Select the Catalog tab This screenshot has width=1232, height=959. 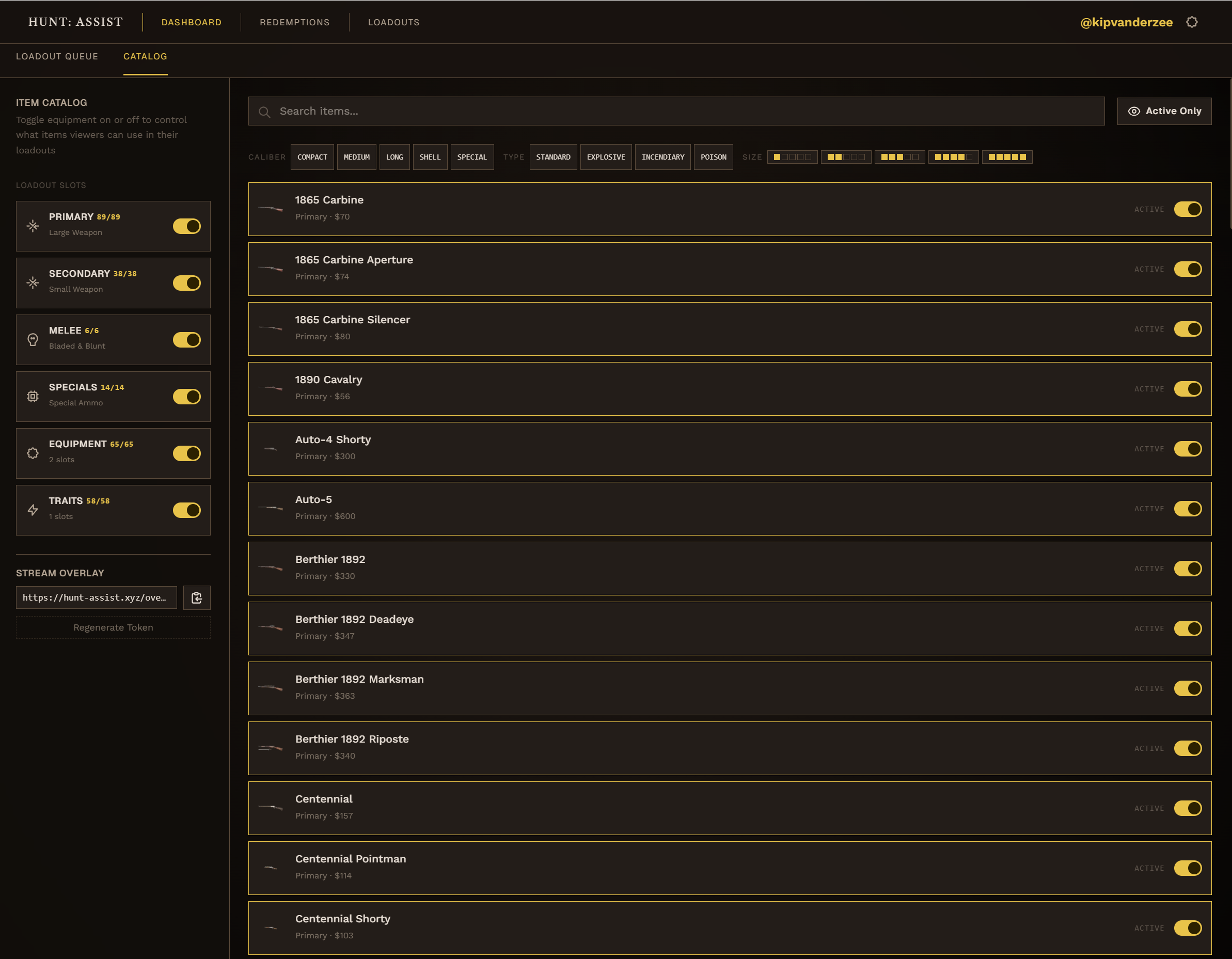[145, 56]
